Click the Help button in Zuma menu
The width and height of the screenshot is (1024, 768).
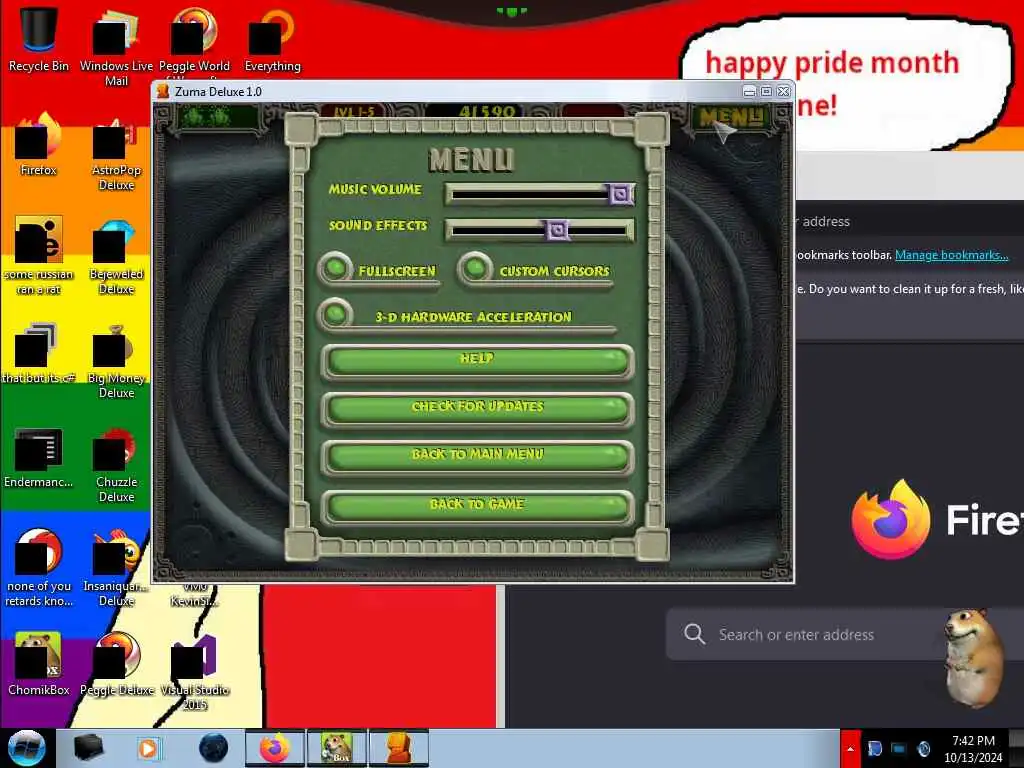point(477,360)
